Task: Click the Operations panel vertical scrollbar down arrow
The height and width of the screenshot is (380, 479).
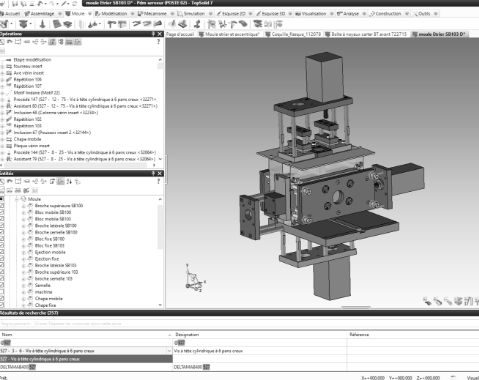Action: tap(160, 159)
